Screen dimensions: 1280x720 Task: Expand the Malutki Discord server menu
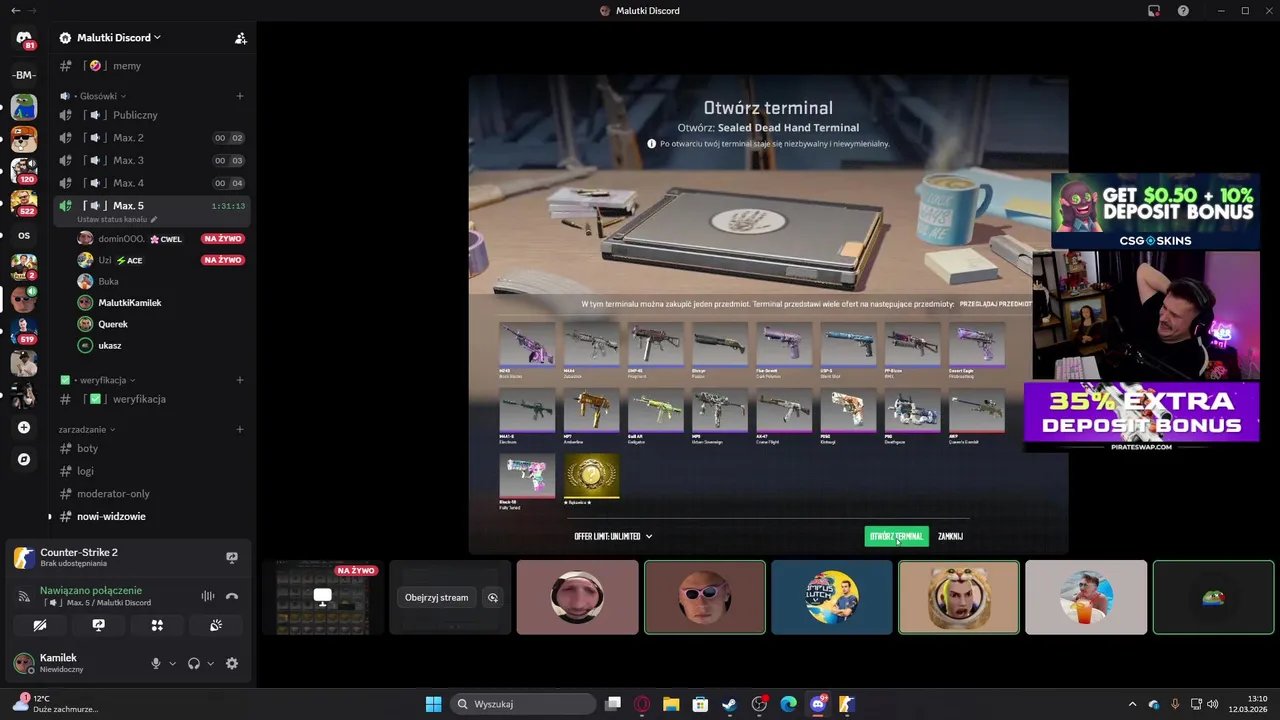pyautogui.click(x=118, y=38)
